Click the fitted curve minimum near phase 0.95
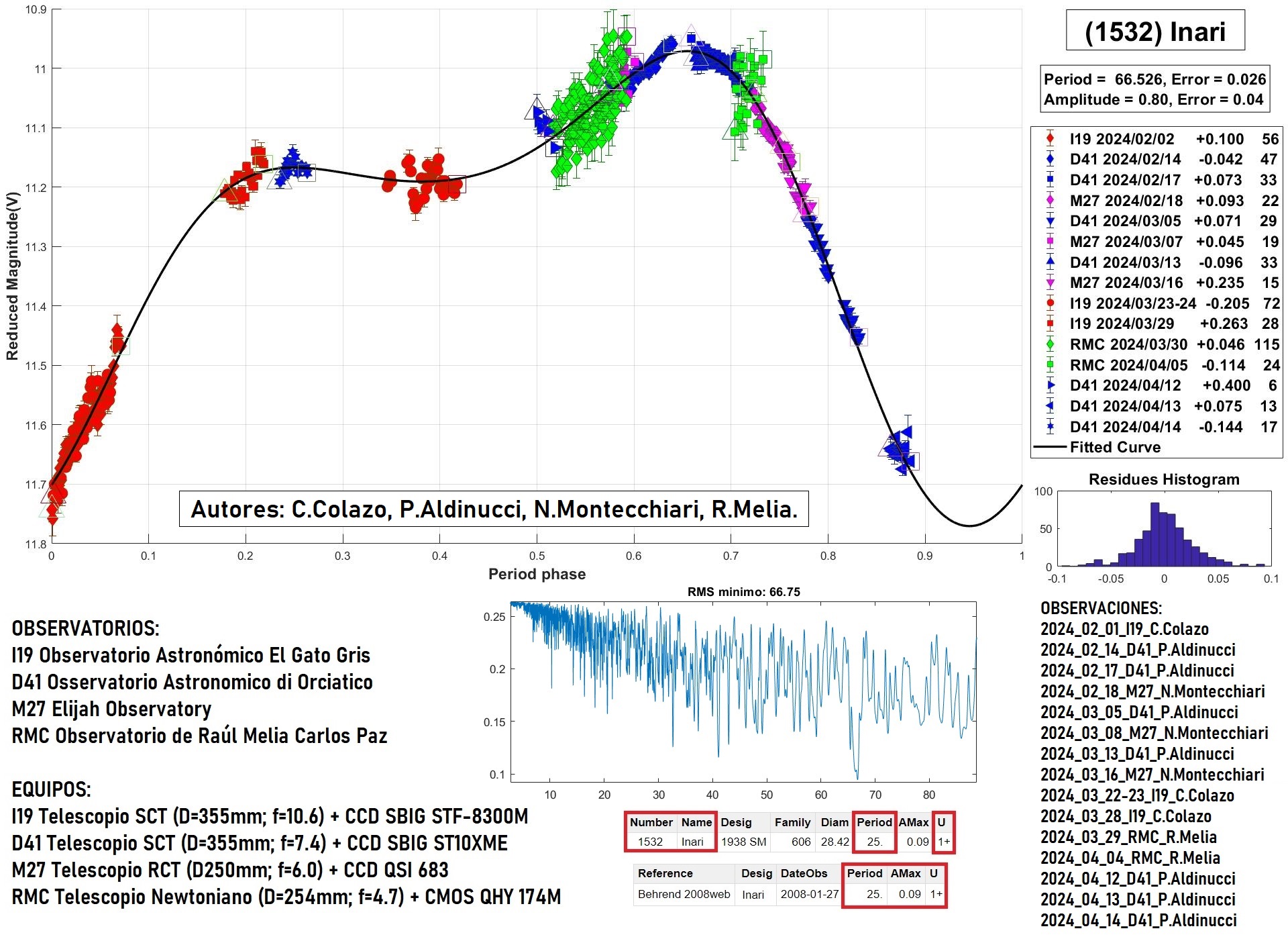This screenshot has height=941, width=1288. (x=969, y=526)
